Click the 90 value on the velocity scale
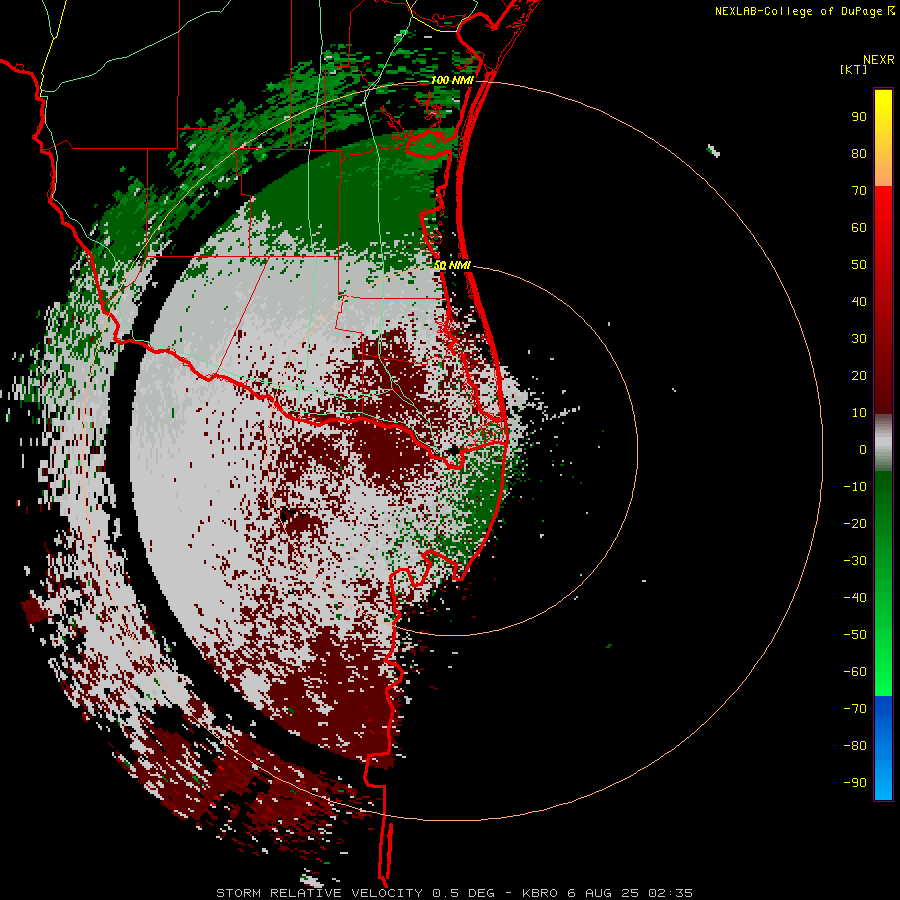The width and height of the screenshot is (900, 900). click(859, 117)
